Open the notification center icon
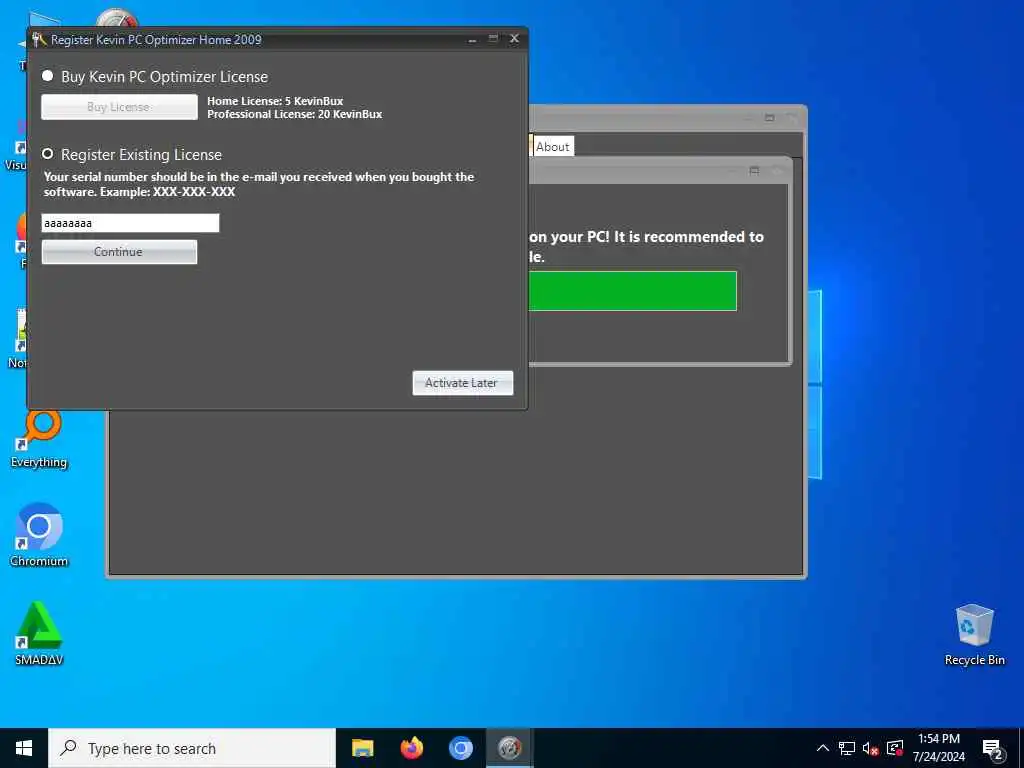 (993, 748)
